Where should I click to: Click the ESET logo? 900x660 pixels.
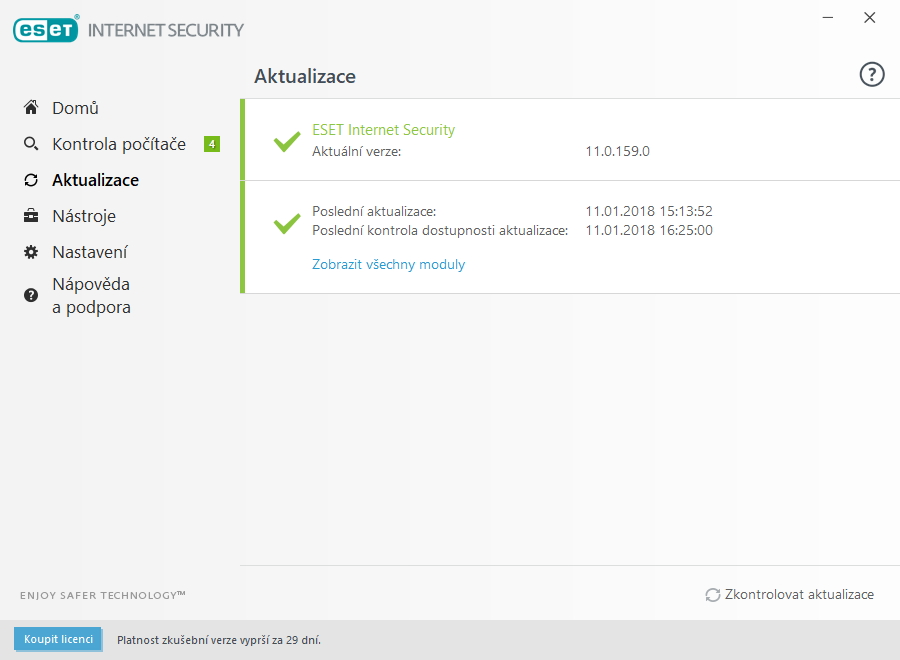click(46, 29)
